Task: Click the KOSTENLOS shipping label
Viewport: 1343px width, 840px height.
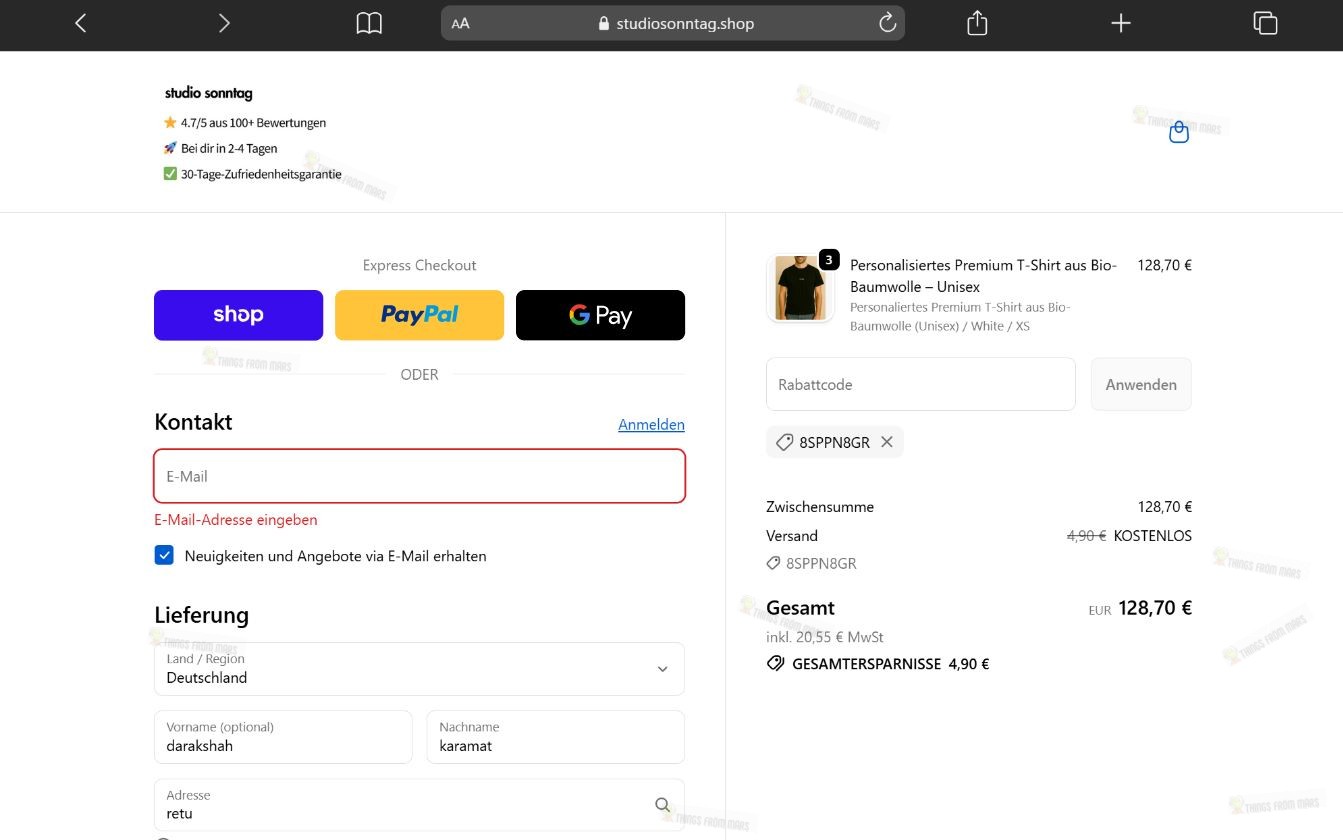Action: 1152,536
